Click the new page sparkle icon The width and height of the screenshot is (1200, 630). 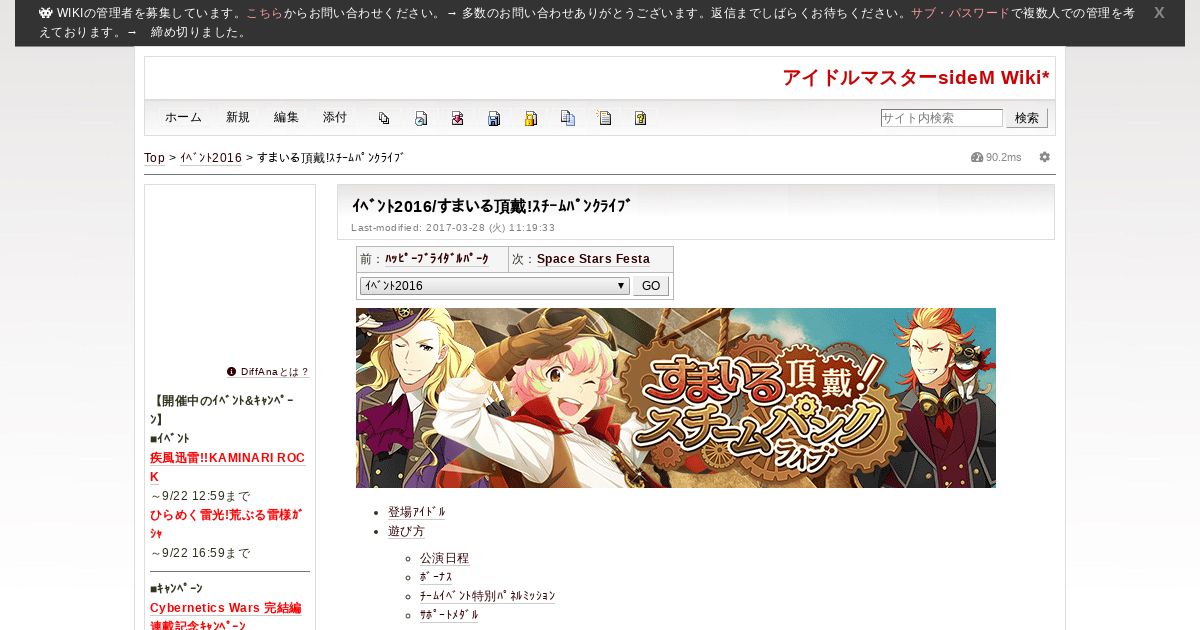604,118
